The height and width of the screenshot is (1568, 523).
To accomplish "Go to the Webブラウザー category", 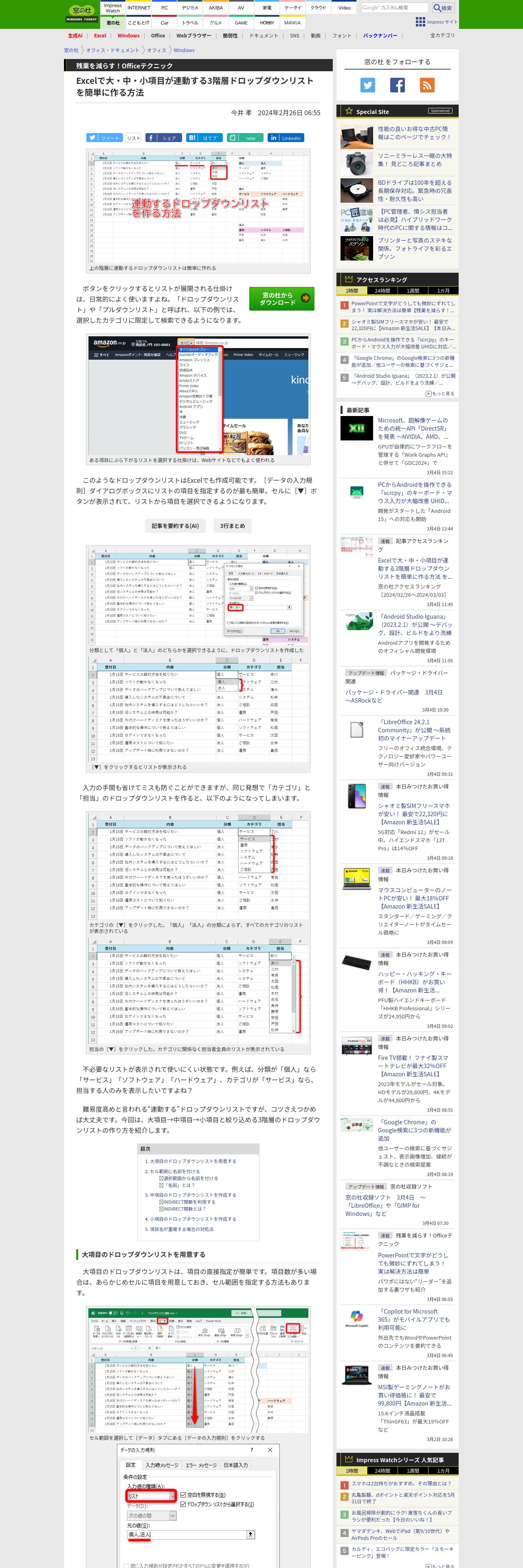I will pyautogui.click(x=193, y=36).
